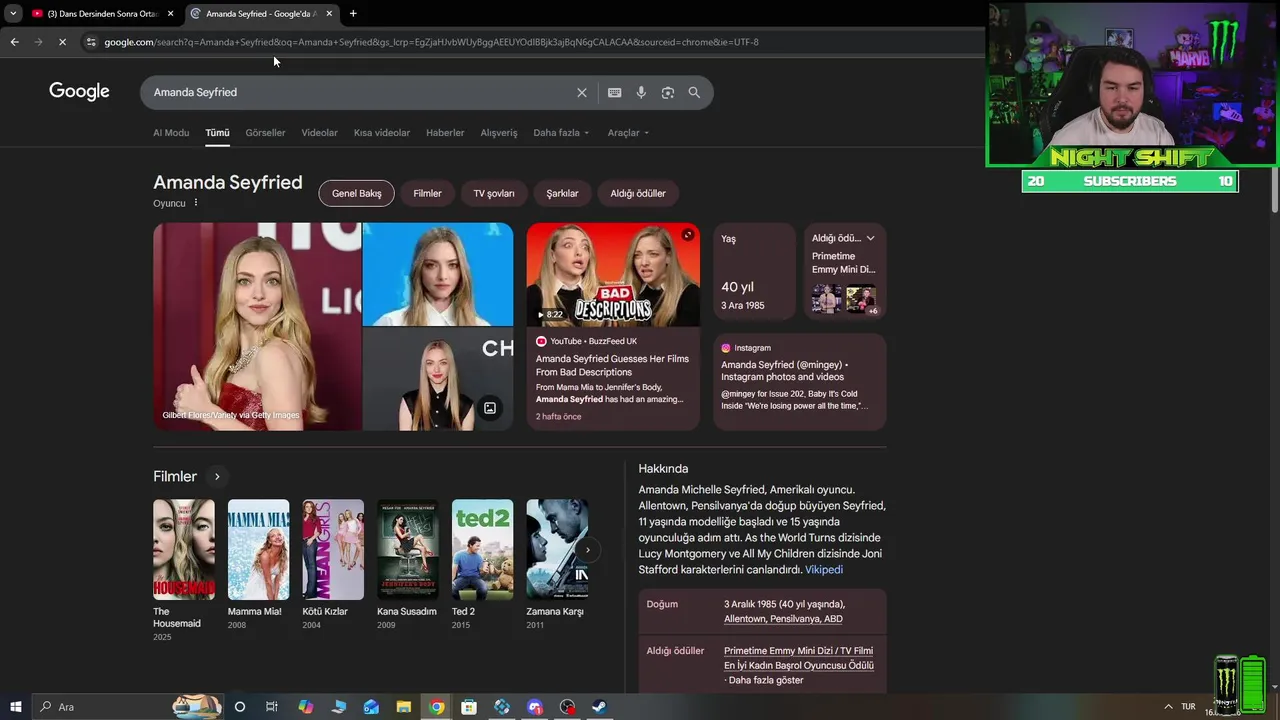Open the tab search dropdown arrow
The height and width of the screenshot is (720, 1280).
point(12,13)
